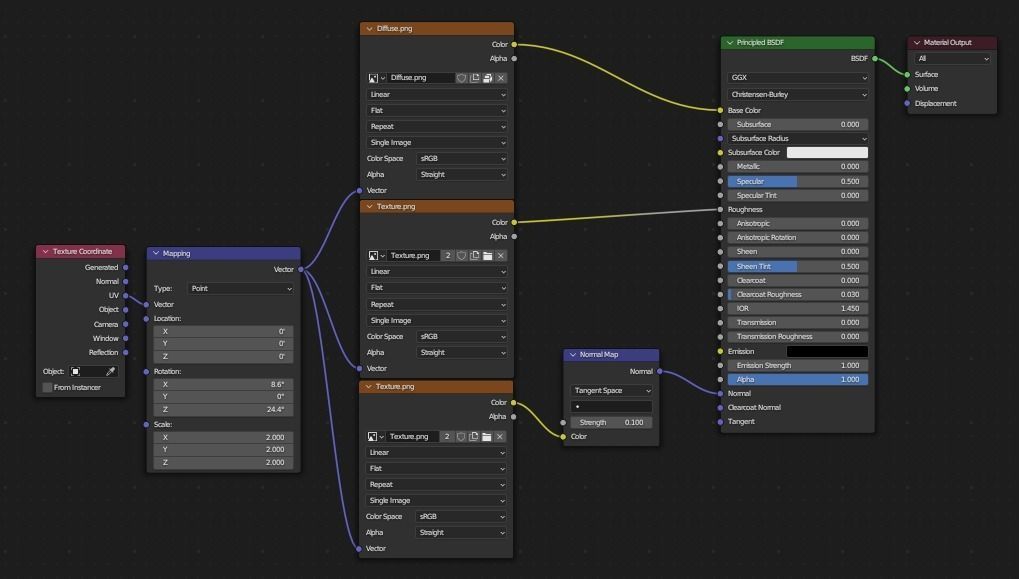
Task: Click BSDF output socket on Principled BSDF
Action: [875, 58]
